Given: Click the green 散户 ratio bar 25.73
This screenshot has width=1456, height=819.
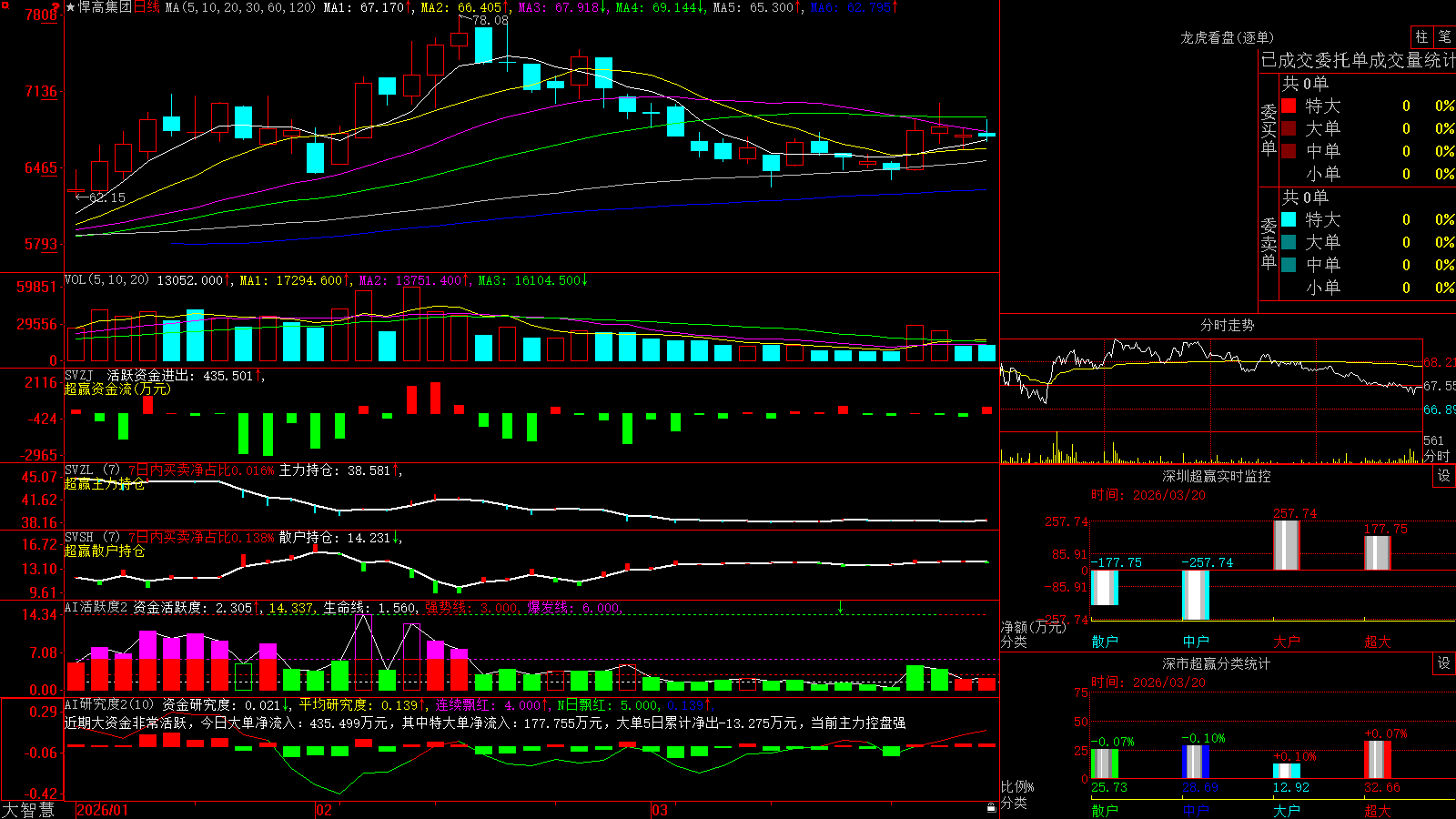Looking at the screenshot, I should point(1105,763).
